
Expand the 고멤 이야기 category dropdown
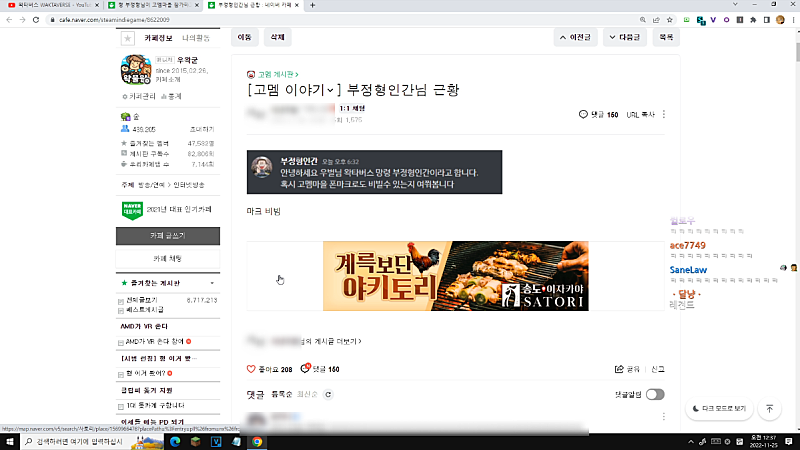[x=330, y=90]
